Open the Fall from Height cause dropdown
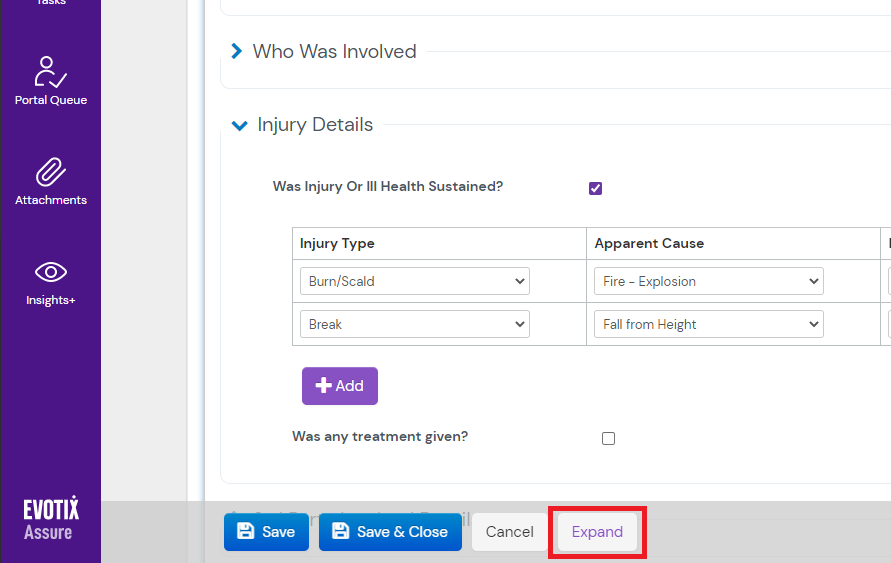The image size is (891, 563). (x=708, y=324)
